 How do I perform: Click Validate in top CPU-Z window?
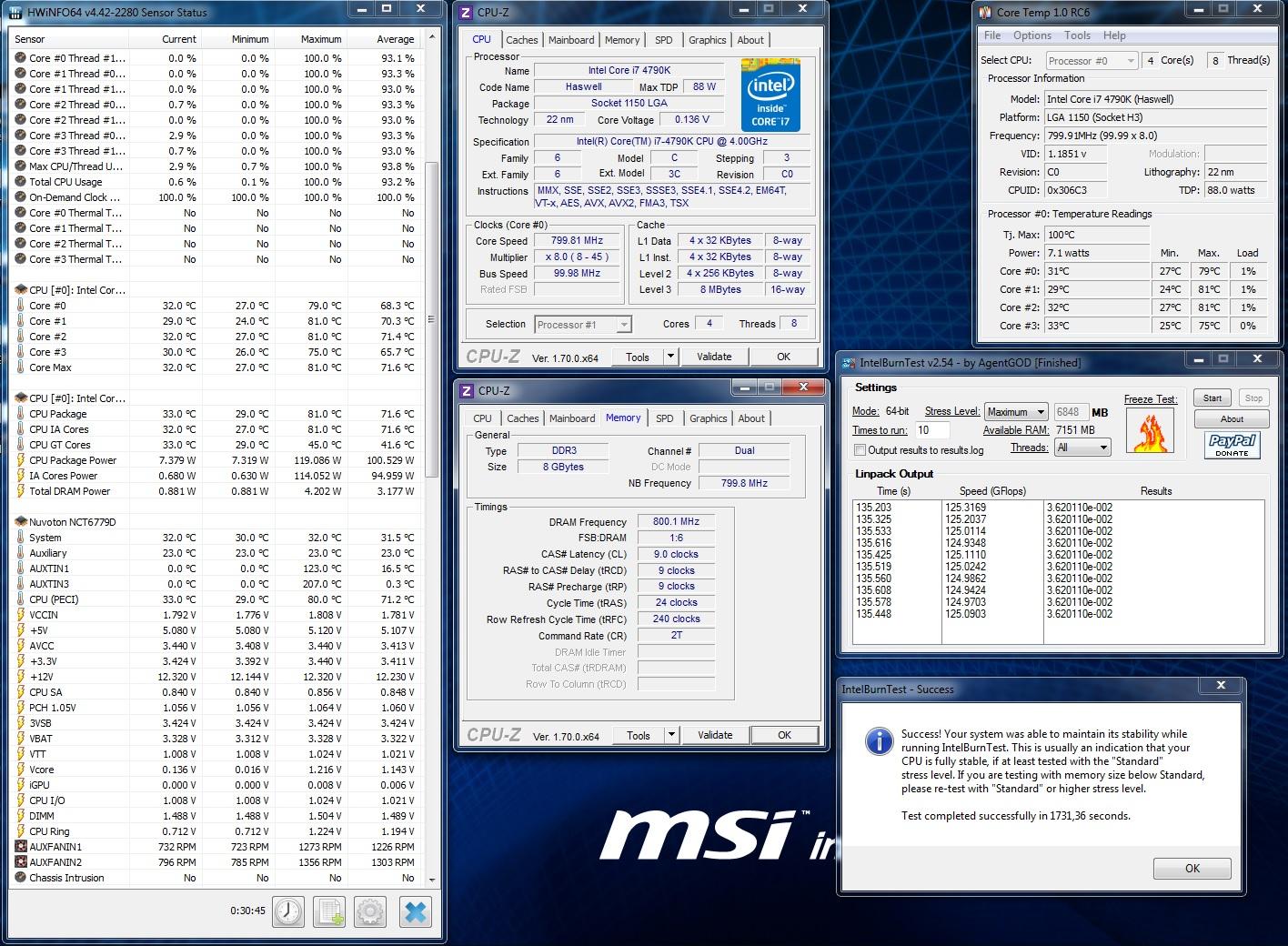pos(714,357)
